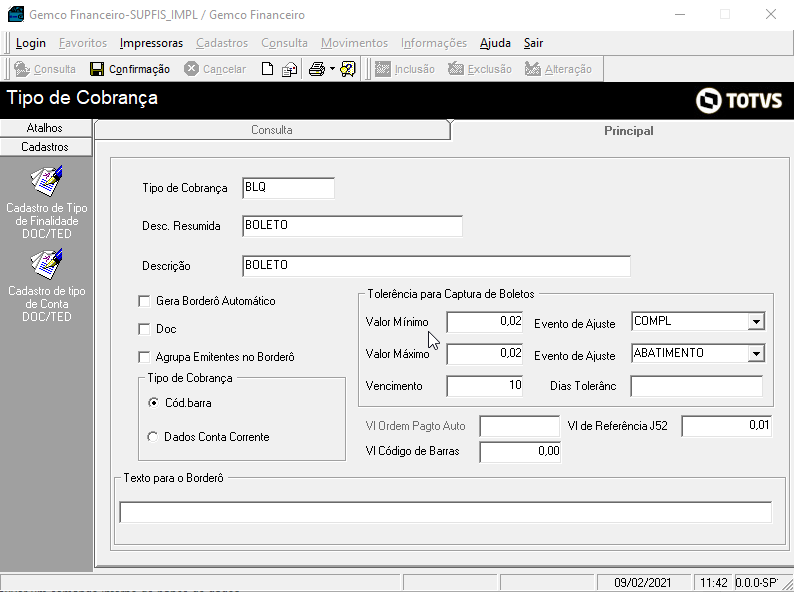Click the Inclusão toolbar icon
The width and height of the screenshot is (794, 592).
pyautogui.click(x=383, y=69)
